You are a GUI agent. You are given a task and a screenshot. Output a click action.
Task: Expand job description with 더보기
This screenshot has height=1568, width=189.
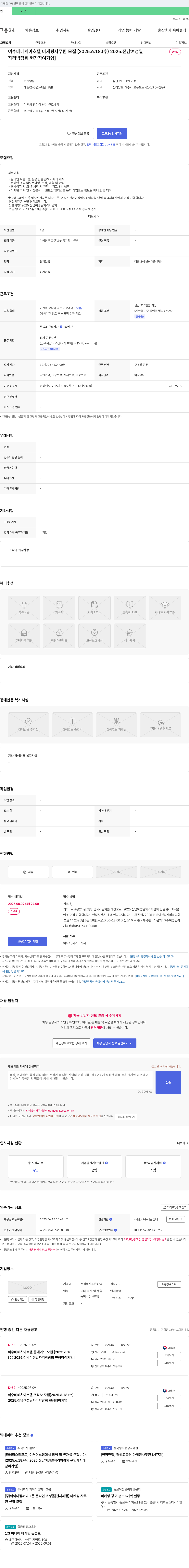(94, 216)
